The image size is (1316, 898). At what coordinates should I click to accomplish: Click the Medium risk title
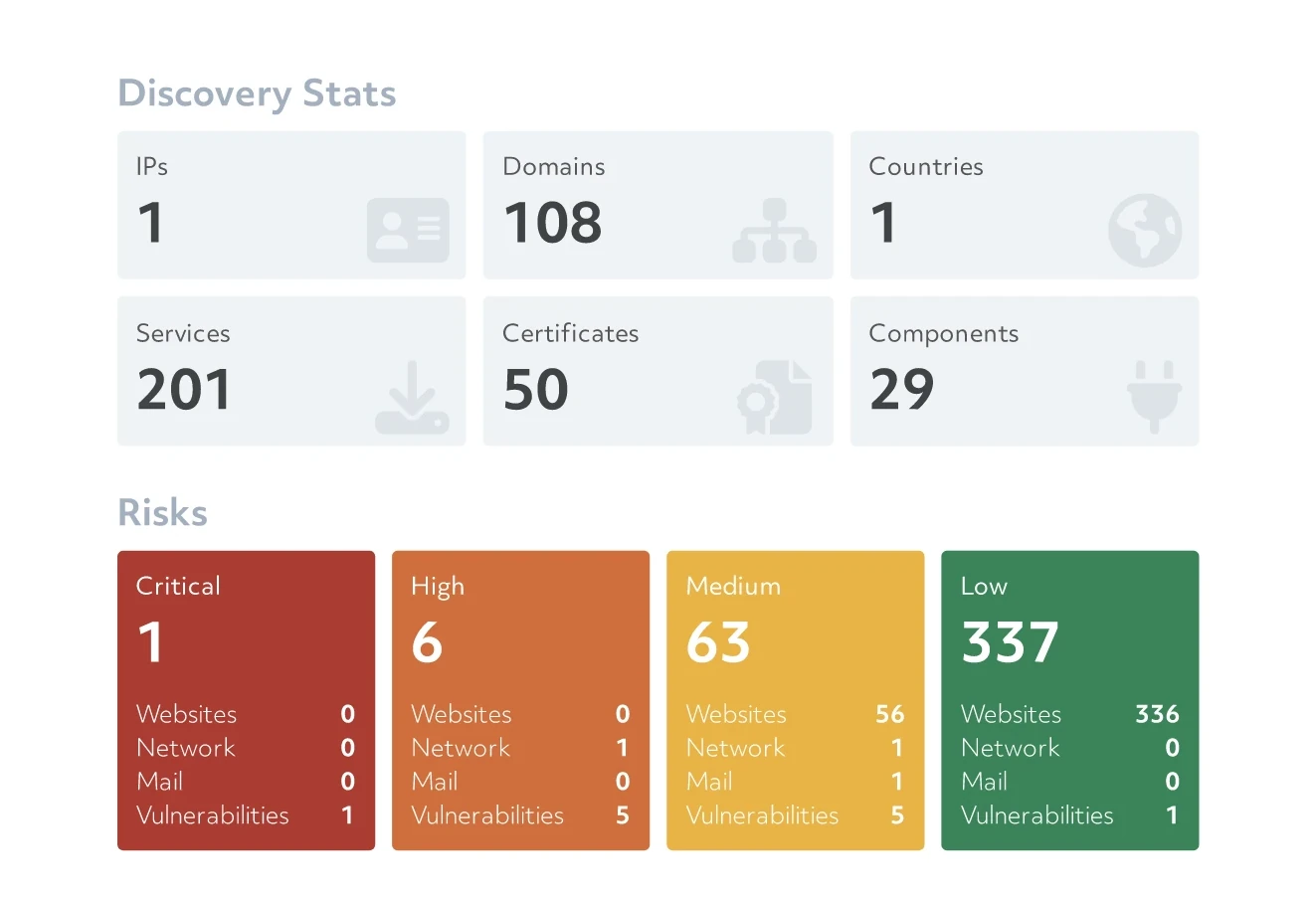(x=733, y=586)
